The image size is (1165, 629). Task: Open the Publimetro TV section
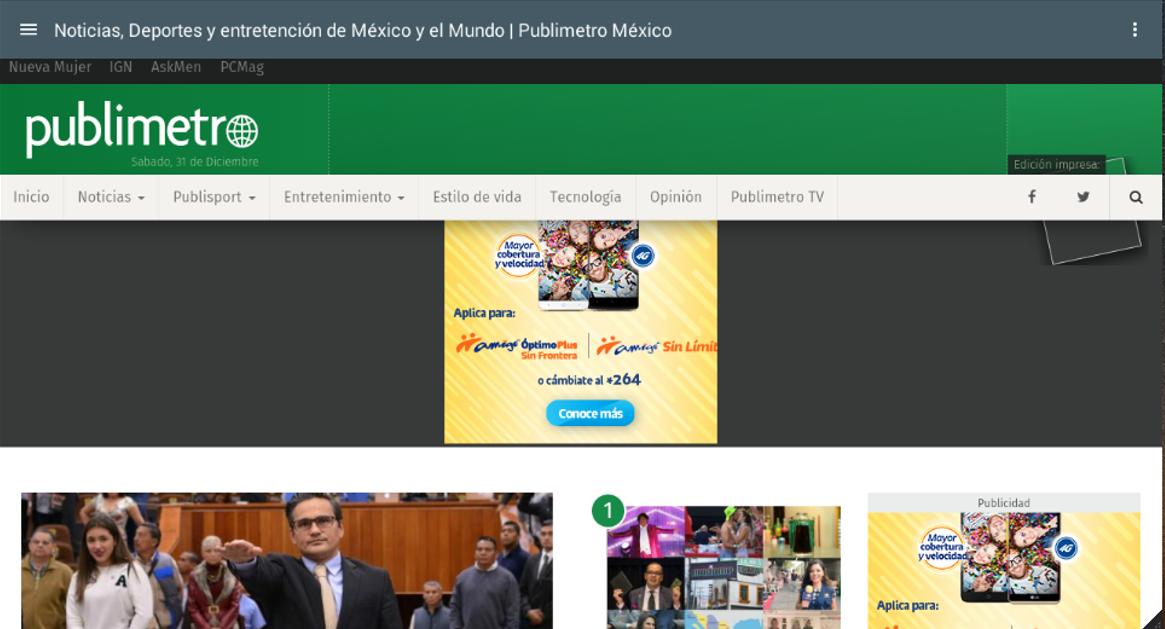click(777, 197)
